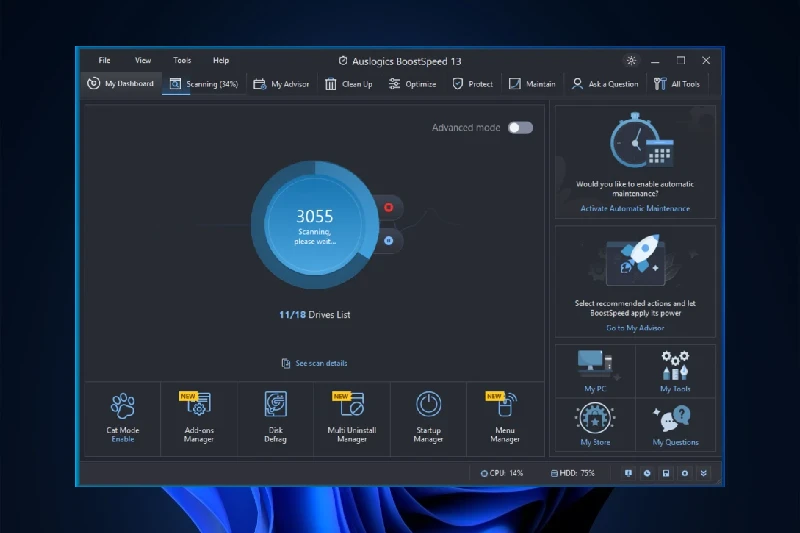
Task: Open the My Advisor tab
Action: point(281,84)
